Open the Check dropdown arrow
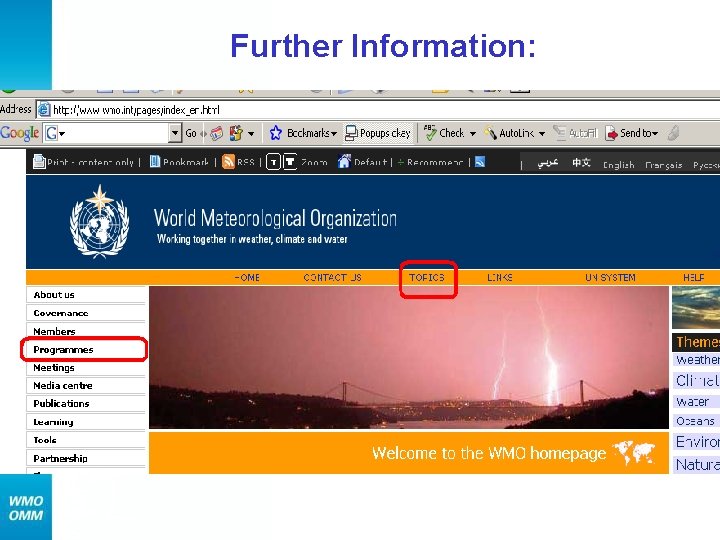720x540 pixels. 472,134
